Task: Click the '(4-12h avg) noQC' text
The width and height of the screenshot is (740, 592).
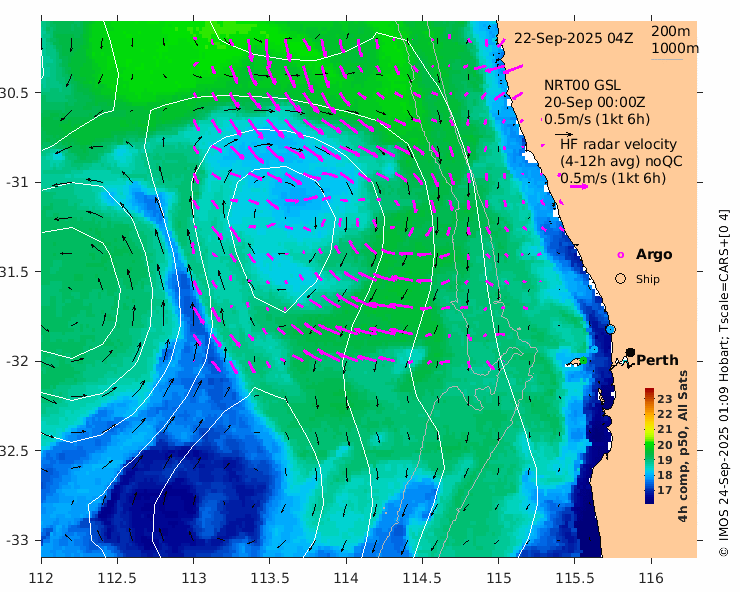Action: (621, 161)
